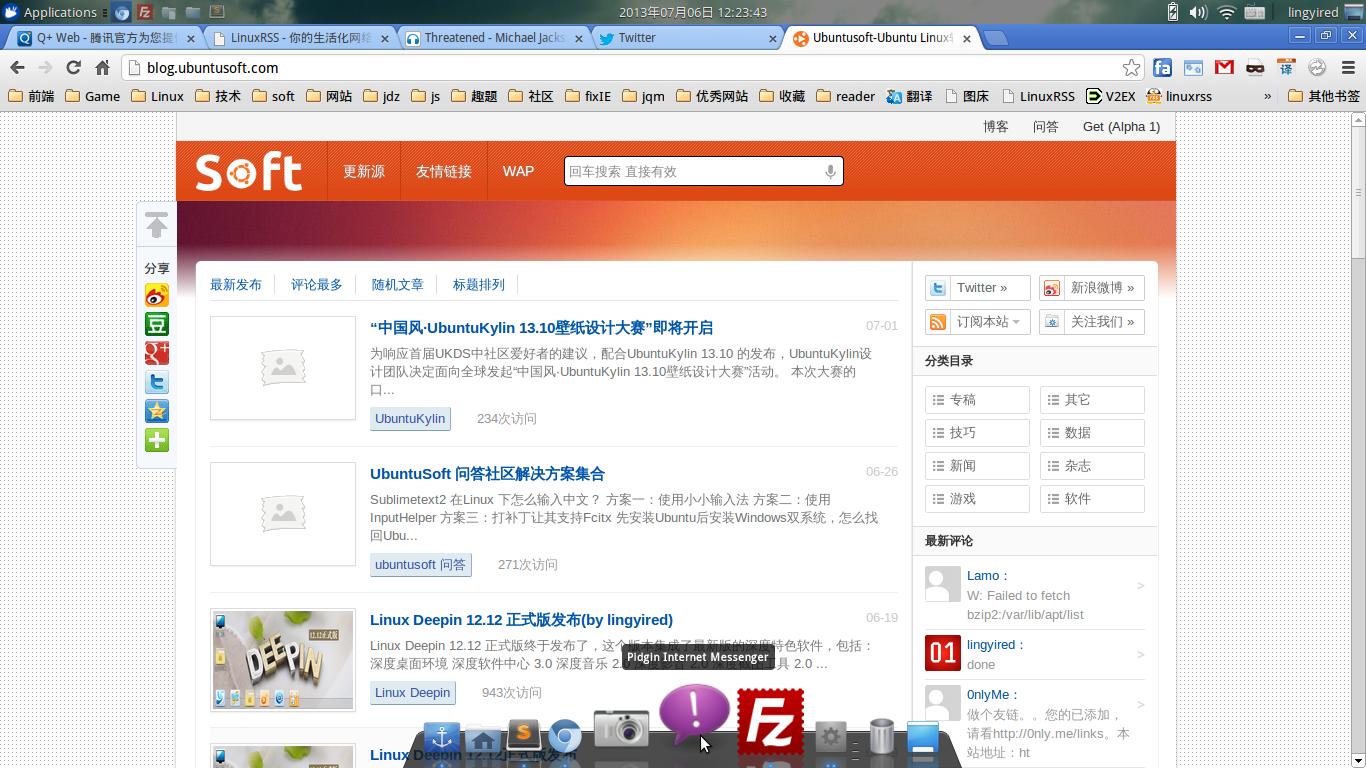
Task: Bookmark this page with the star icon
Action: tap(1131, 68)
